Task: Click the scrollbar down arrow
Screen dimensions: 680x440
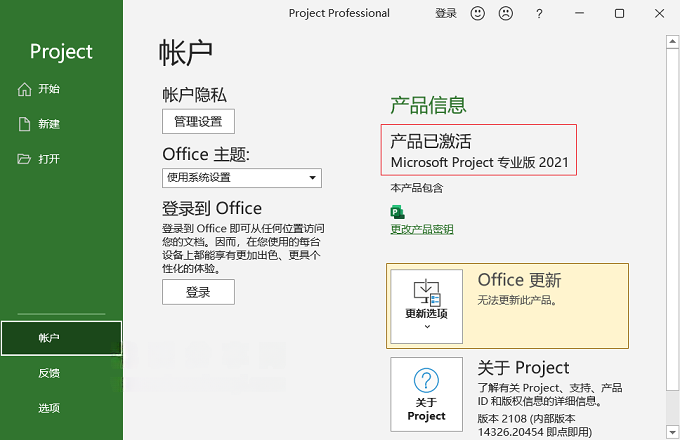Action: pyautogui.click(x=672, y=432)
